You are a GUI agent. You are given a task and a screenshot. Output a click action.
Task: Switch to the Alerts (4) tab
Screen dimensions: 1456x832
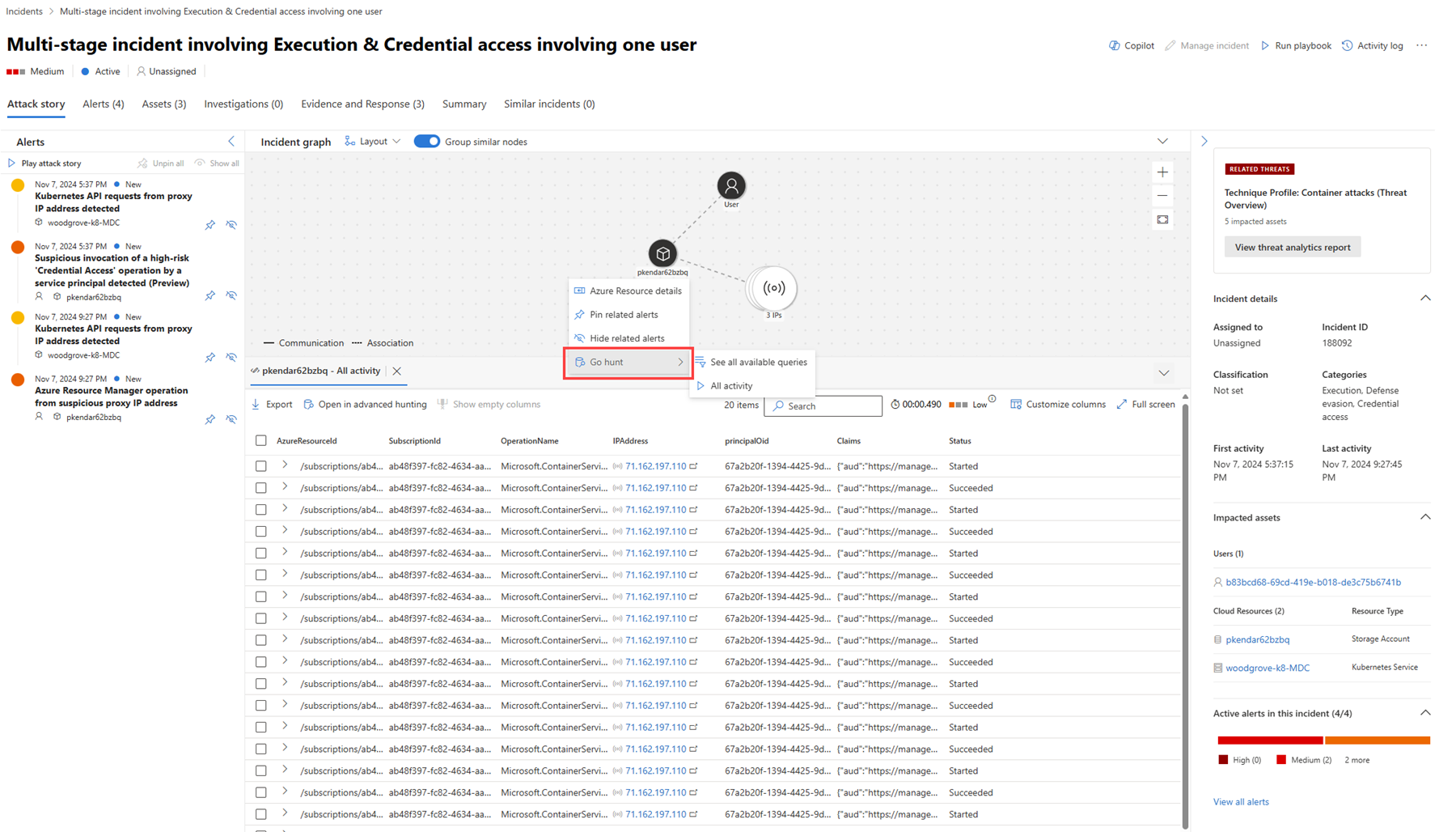click(104, 104)
